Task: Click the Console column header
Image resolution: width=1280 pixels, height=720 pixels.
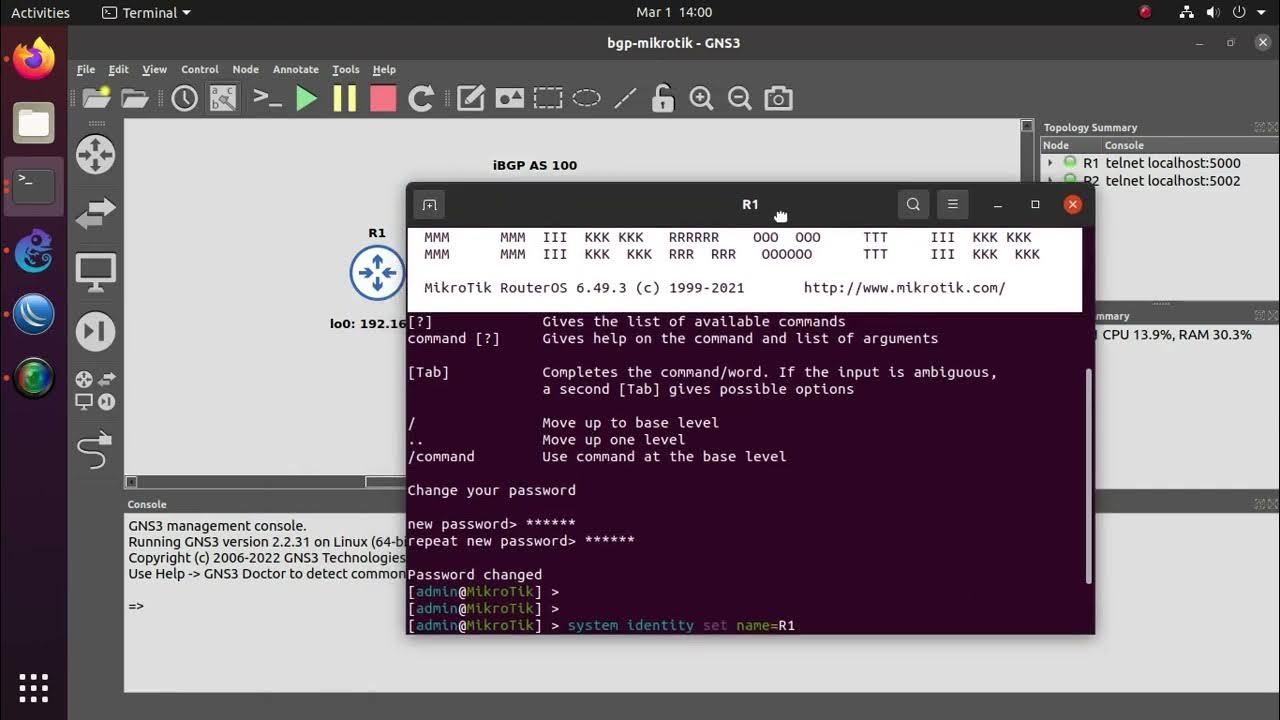Action: [1188, 145]
